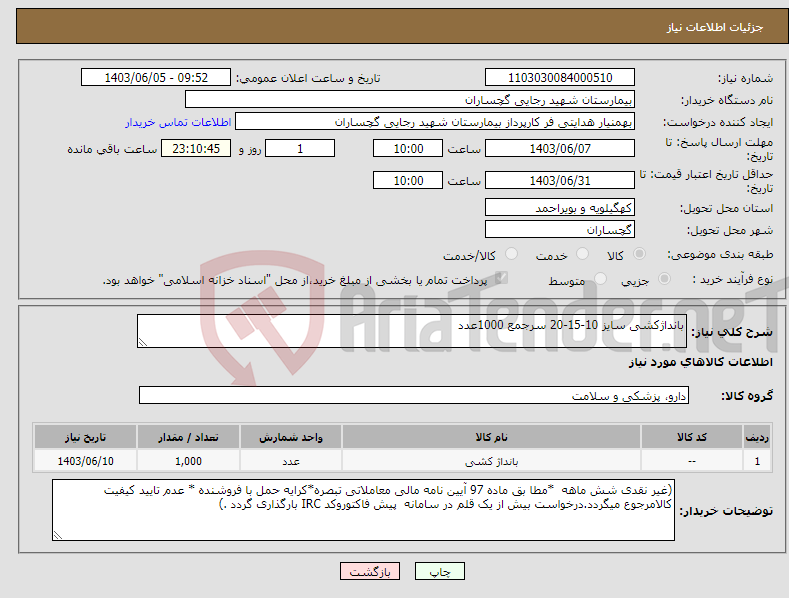Click the تاریخ نیاز column header
This screenshot has height=598, width=789.
[x=86, y=437]
